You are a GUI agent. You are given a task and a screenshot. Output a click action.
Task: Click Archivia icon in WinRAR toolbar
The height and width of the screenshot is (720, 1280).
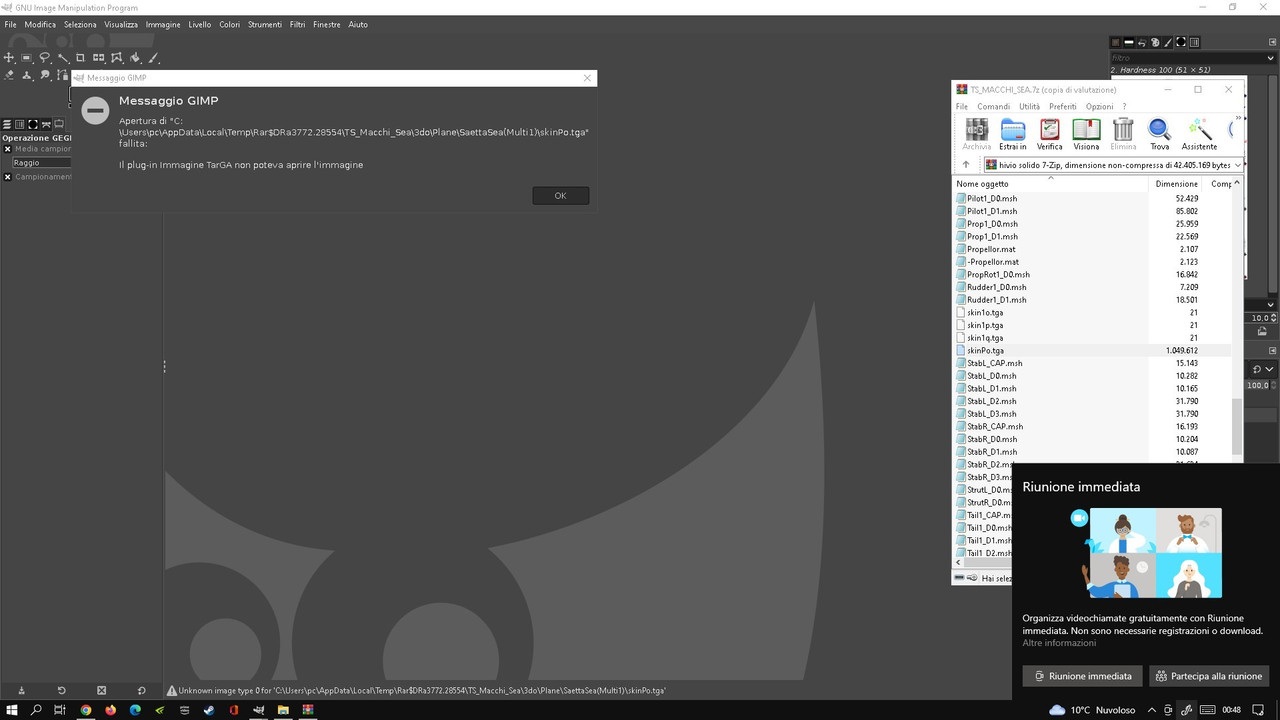coord(976,134)
